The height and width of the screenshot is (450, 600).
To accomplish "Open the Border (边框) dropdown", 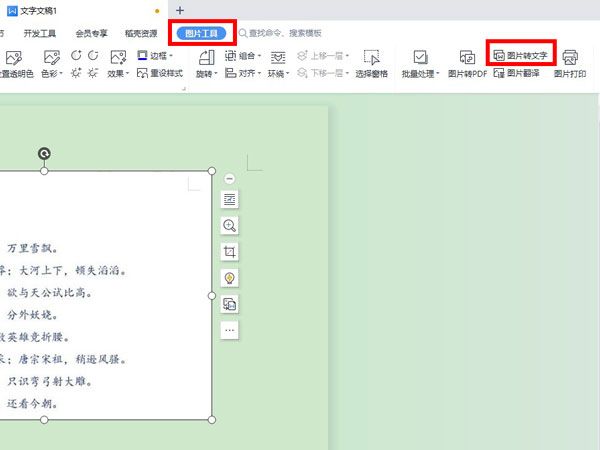I will tap(155, 56).
